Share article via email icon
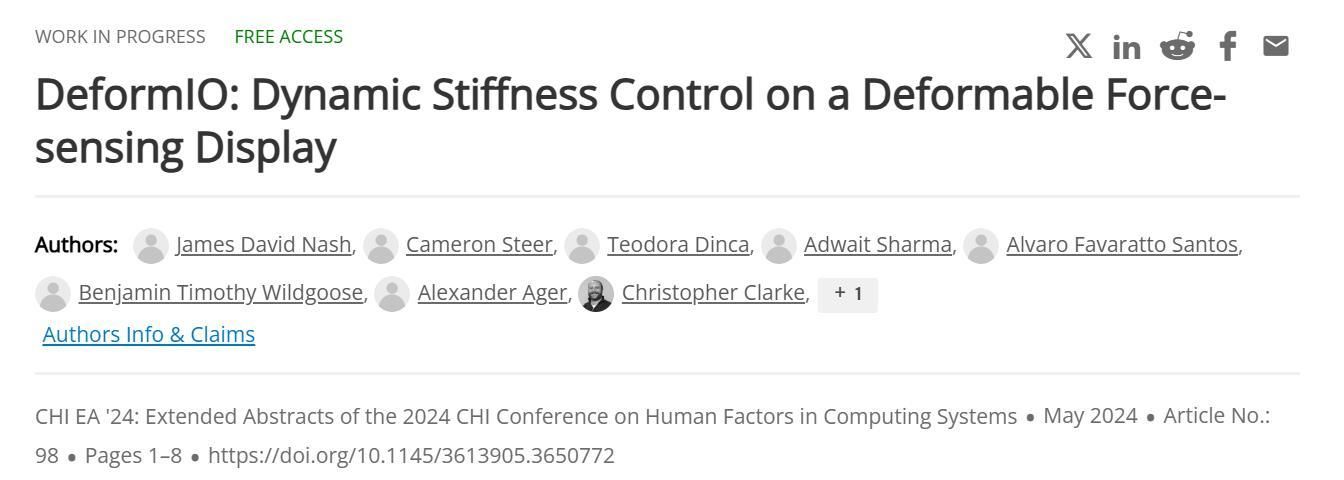 tap(1276, 46)
